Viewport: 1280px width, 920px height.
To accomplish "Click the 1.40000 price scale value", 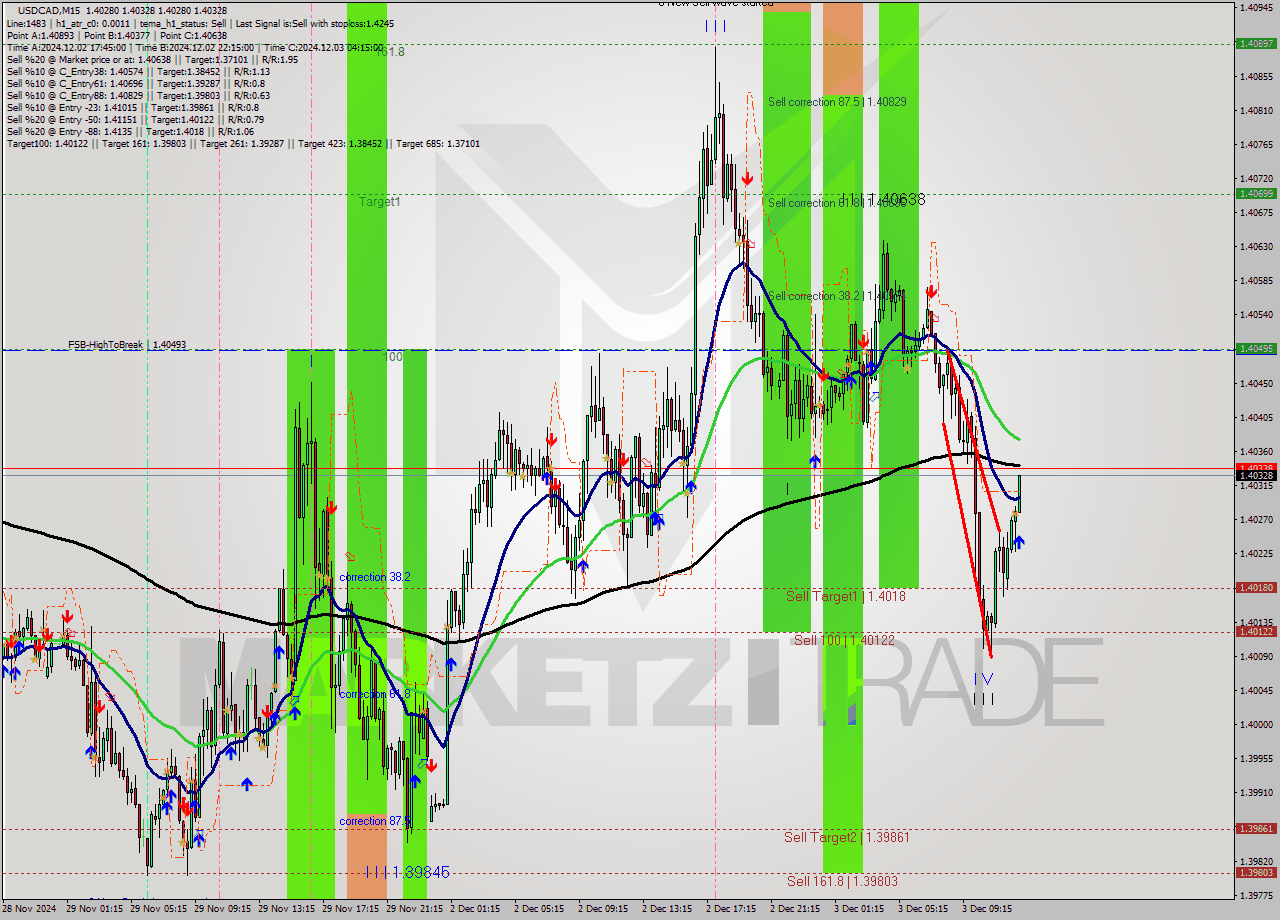I will 1256,724.
